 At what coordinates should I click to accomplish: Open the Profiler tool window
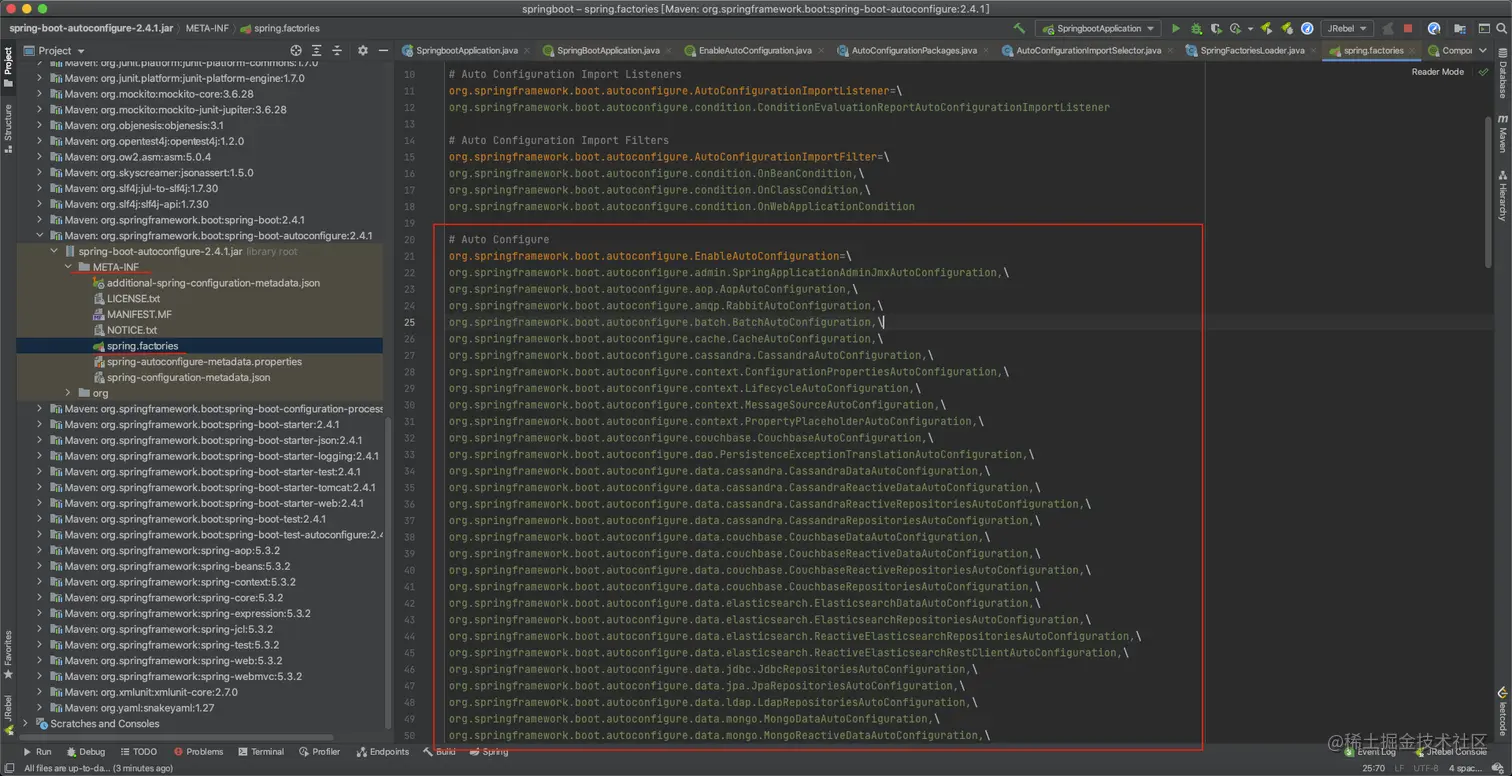[319, 751]
